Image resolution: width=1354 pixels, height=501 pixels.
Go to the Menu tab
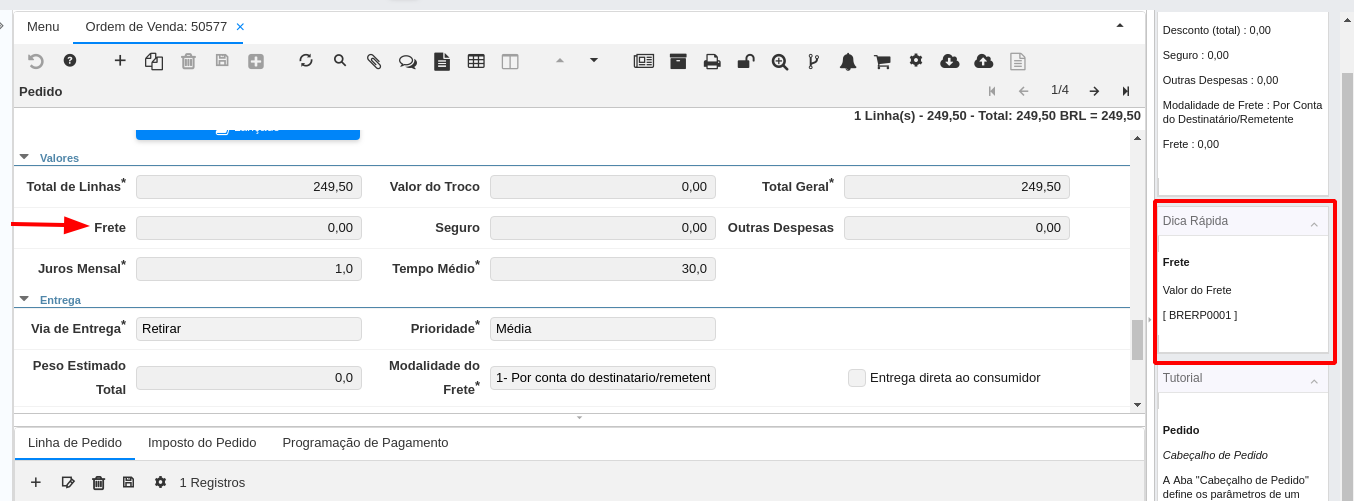pos(43,27)
